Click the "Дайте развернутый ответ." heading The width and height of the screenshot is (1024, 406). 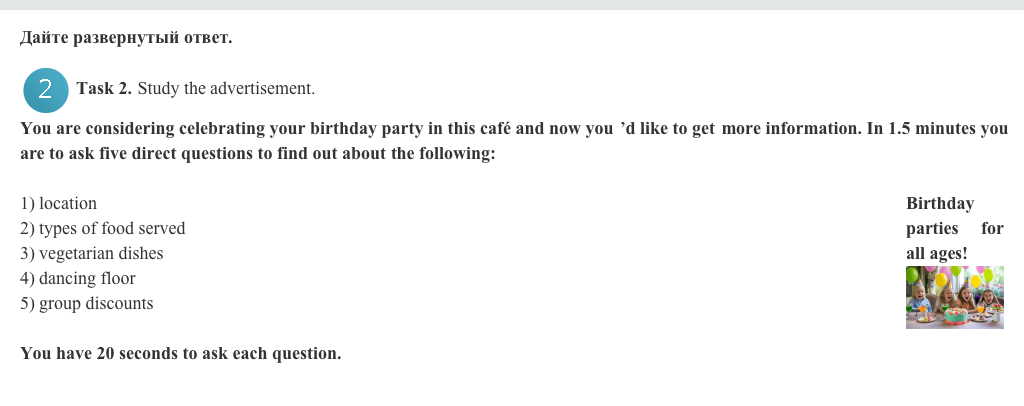[126, 39]
